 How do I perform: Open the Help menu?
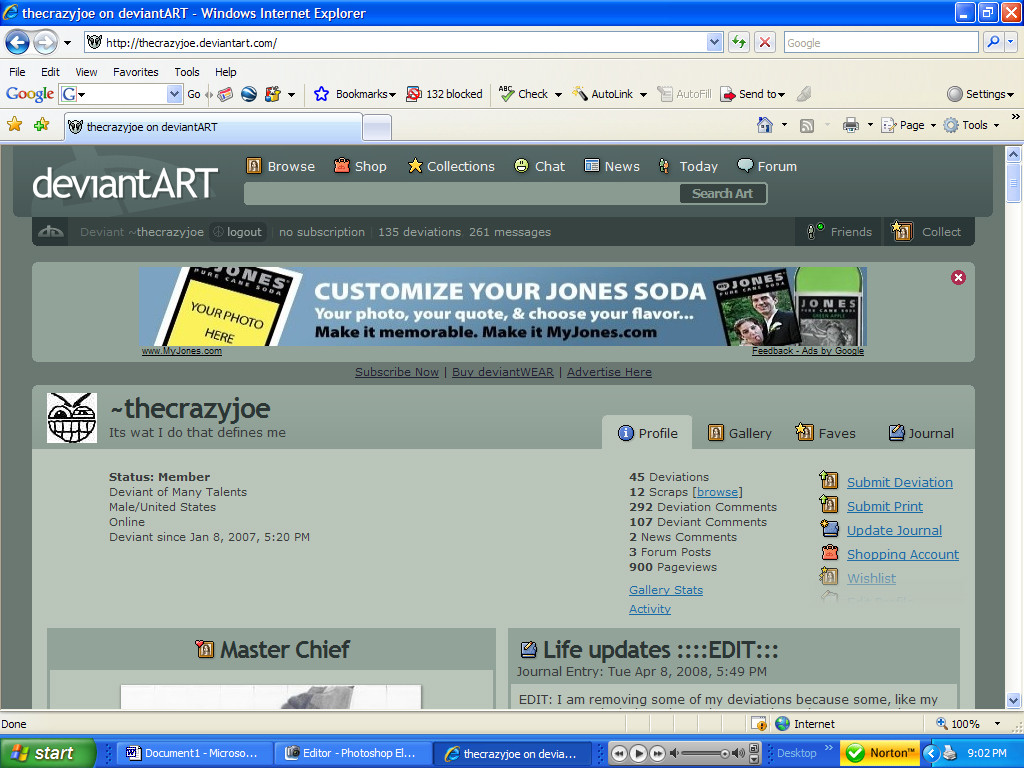tap(225, 72)
